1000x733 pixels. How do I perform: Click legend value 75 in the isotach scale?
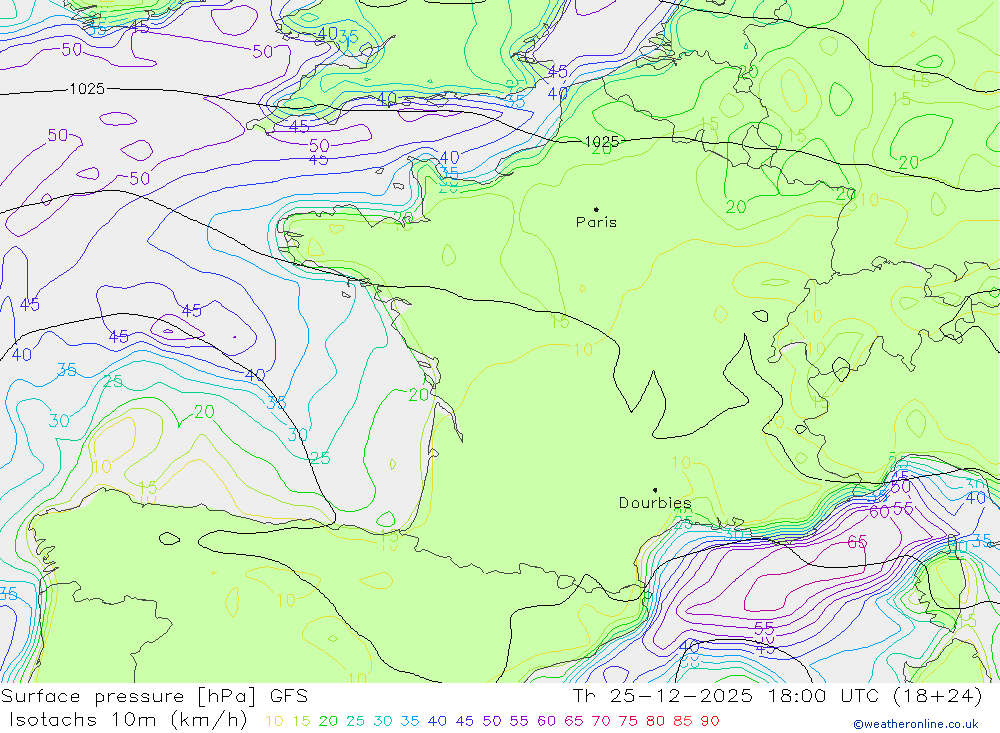pos(628,721)
